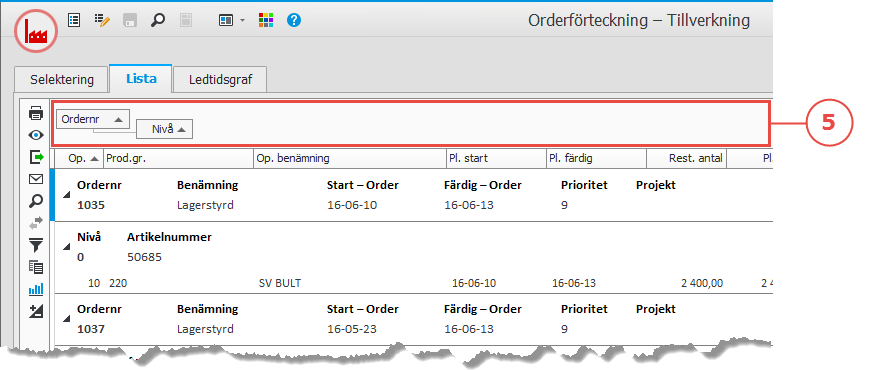870x370 pixels.
Task: Click the funnel filter icon
Action: tap(36, 245)
